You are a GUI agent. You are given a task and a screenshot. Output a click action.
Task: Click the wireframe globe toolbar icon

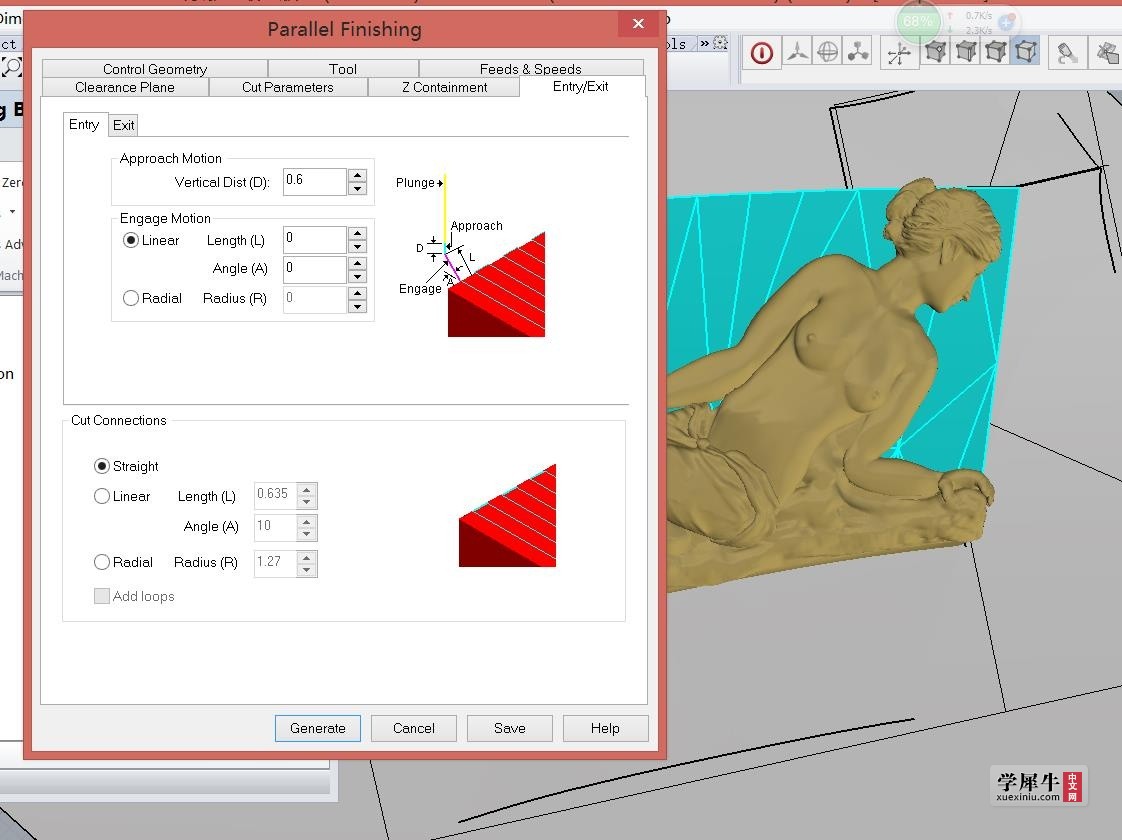[828, 52]
